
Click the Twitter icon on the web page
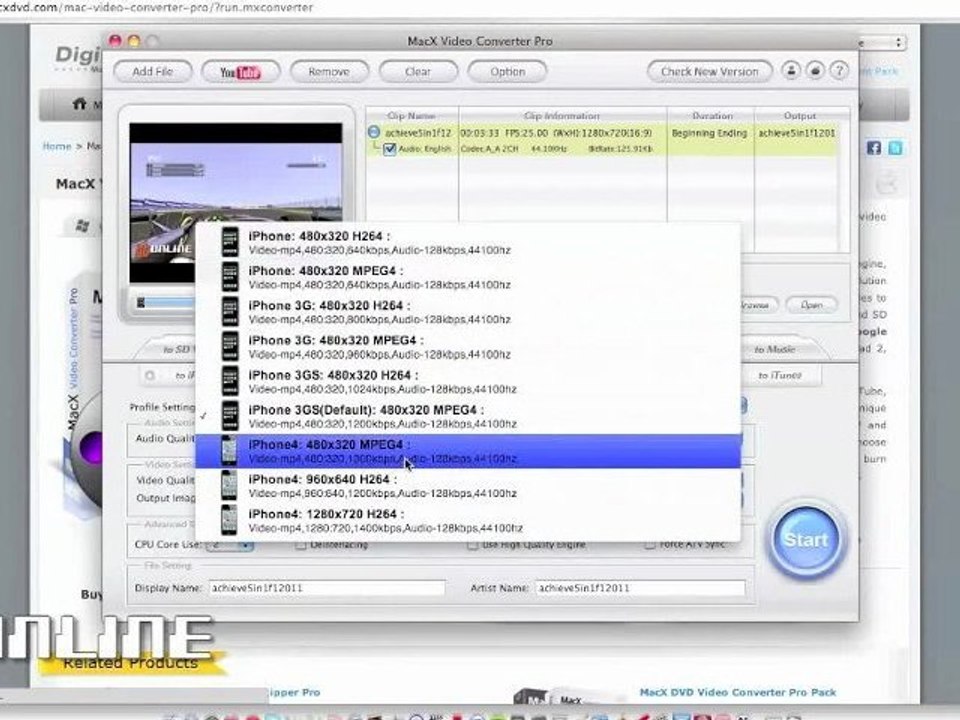(895, 148)
